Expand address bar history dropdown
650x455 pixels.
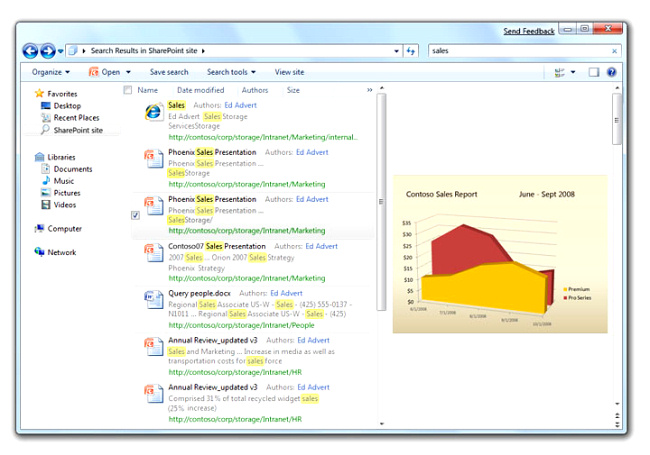pos(396,51)
